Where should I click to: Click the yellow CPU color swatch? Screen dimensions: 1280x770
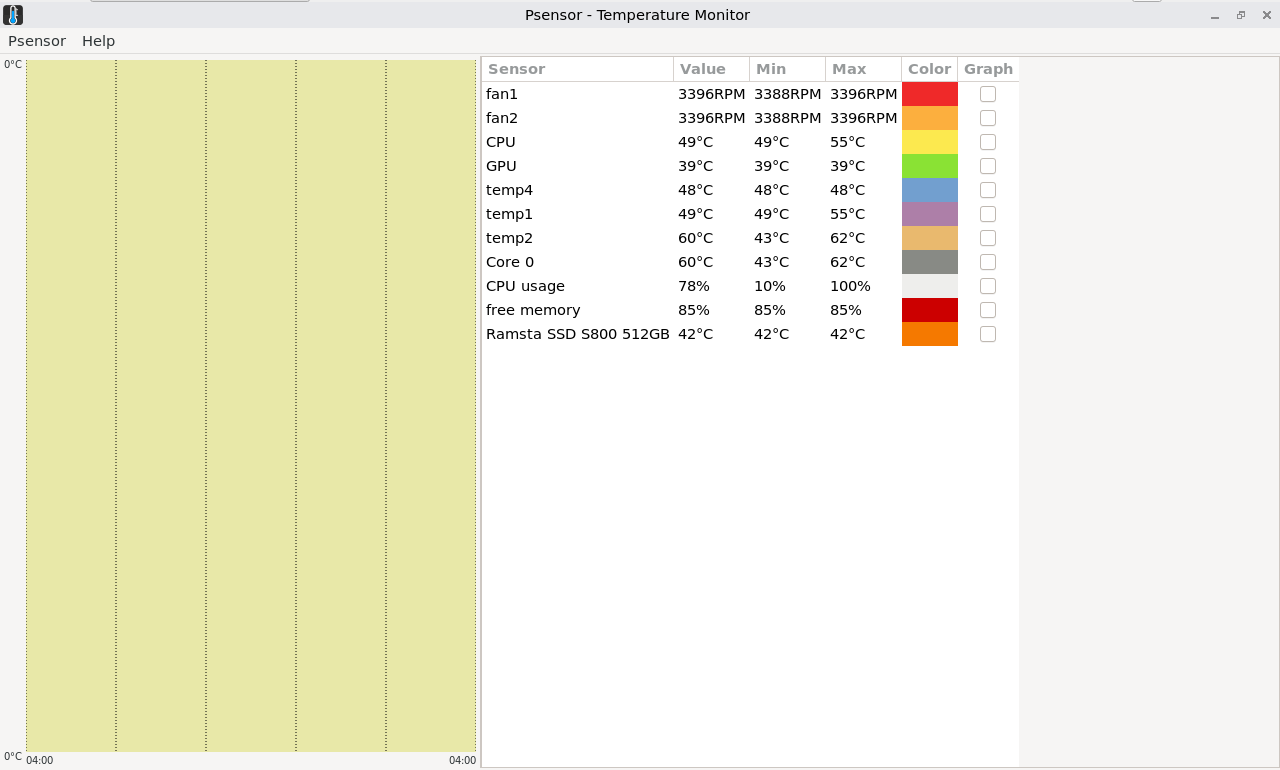tap(929, 142)
